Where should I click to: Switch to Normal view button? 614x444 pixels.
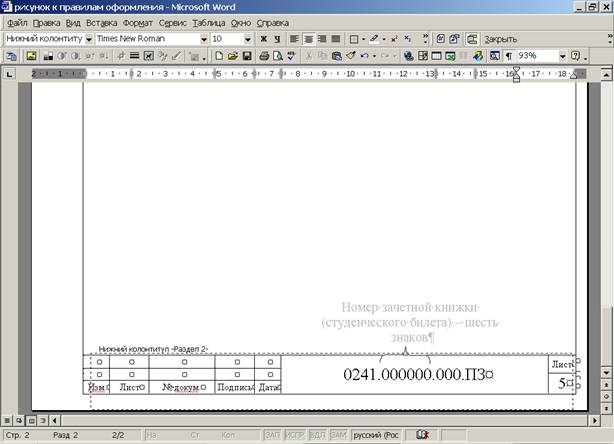point(7,421)
